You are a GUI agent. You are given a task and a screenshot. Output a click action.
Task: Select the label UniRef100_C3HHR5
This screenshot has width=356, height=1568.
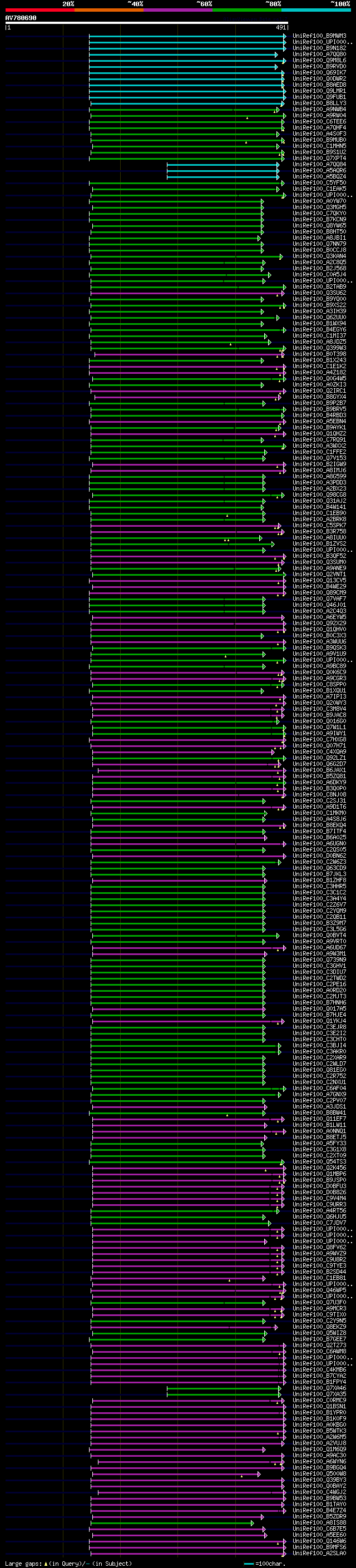click(319, 887)
